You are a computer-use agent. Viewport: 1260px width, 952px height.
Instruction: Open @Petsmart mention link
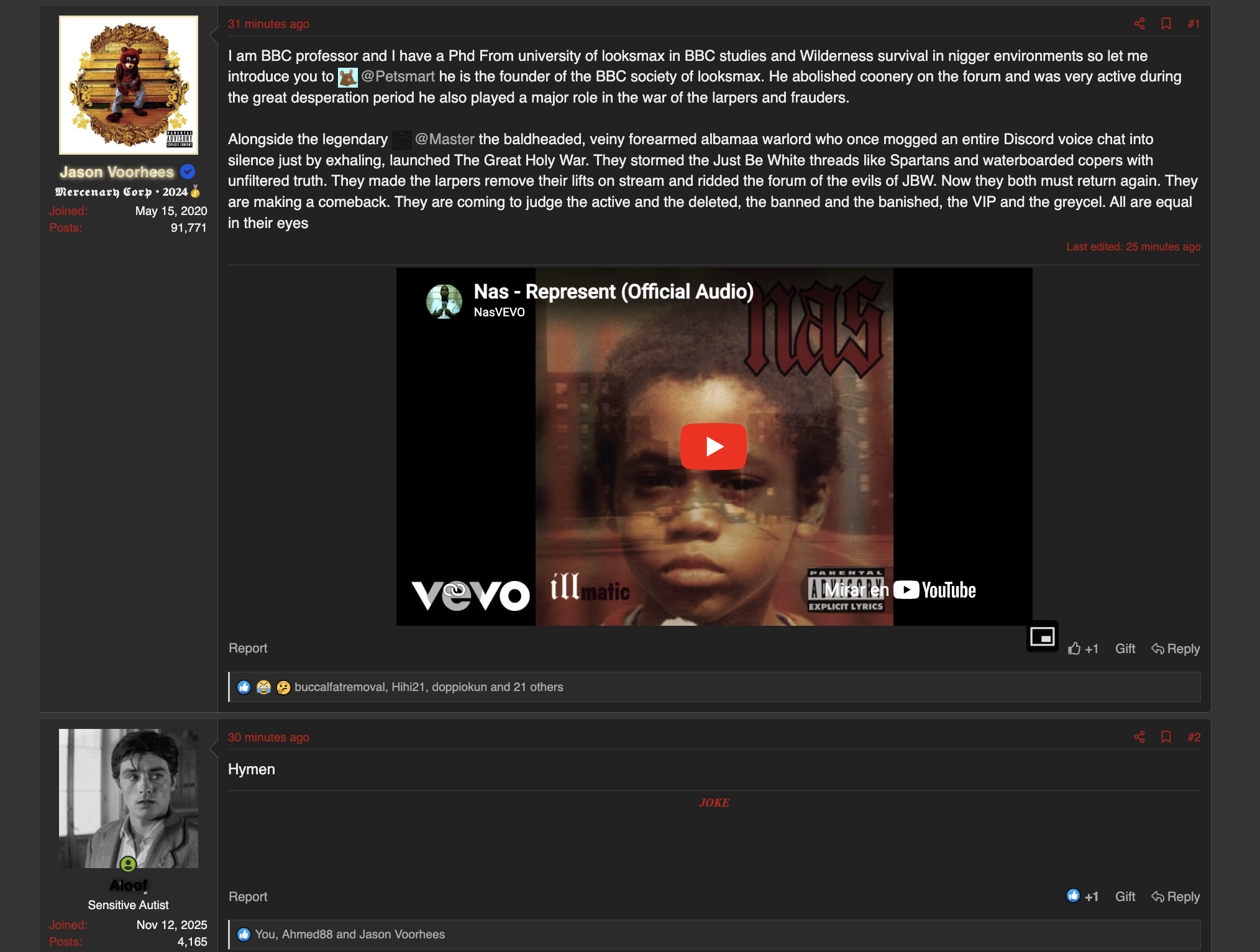[398, 76]
